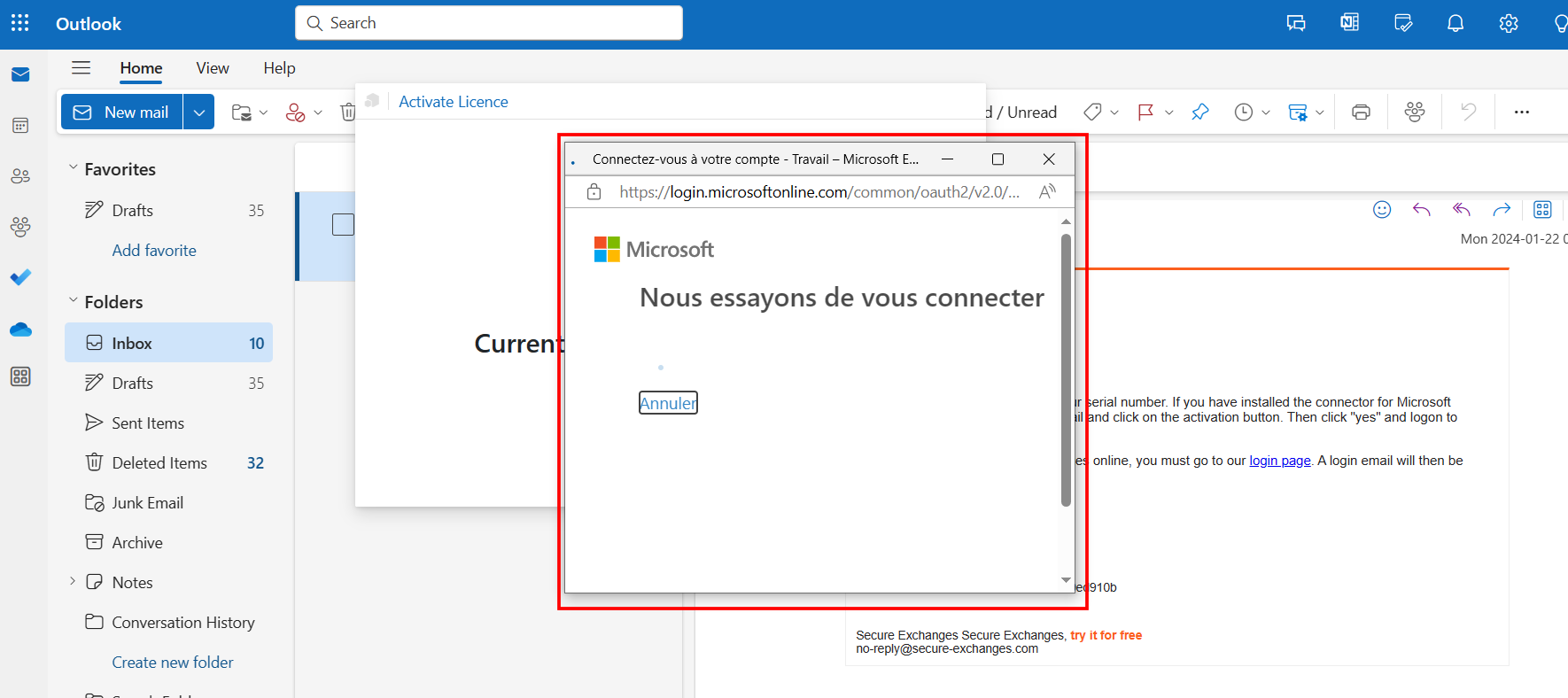Open Sent Items folder
The width and height of the screenshot is (1568, 698).
click(168, 423)
